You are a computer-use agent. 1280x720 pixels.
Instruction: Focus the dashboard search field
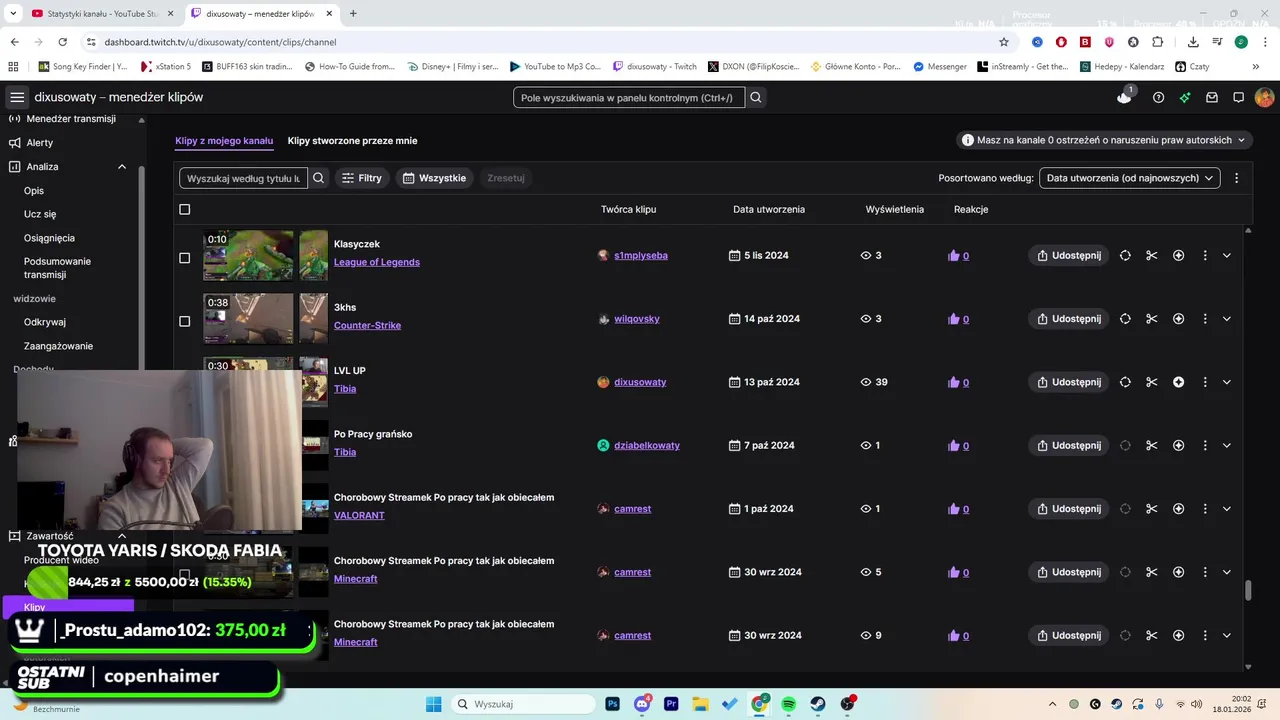tap(629, 97)
